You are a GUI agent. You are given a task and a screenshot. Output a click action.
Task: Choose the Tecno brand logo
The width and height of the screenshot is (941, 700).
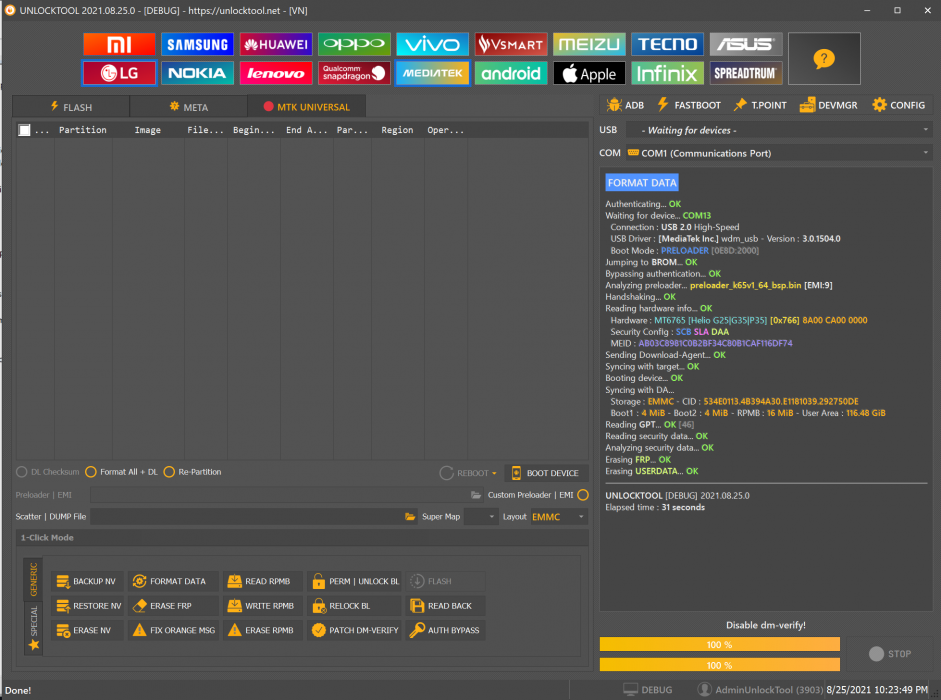pyautogui.click(x=667, y=44)
